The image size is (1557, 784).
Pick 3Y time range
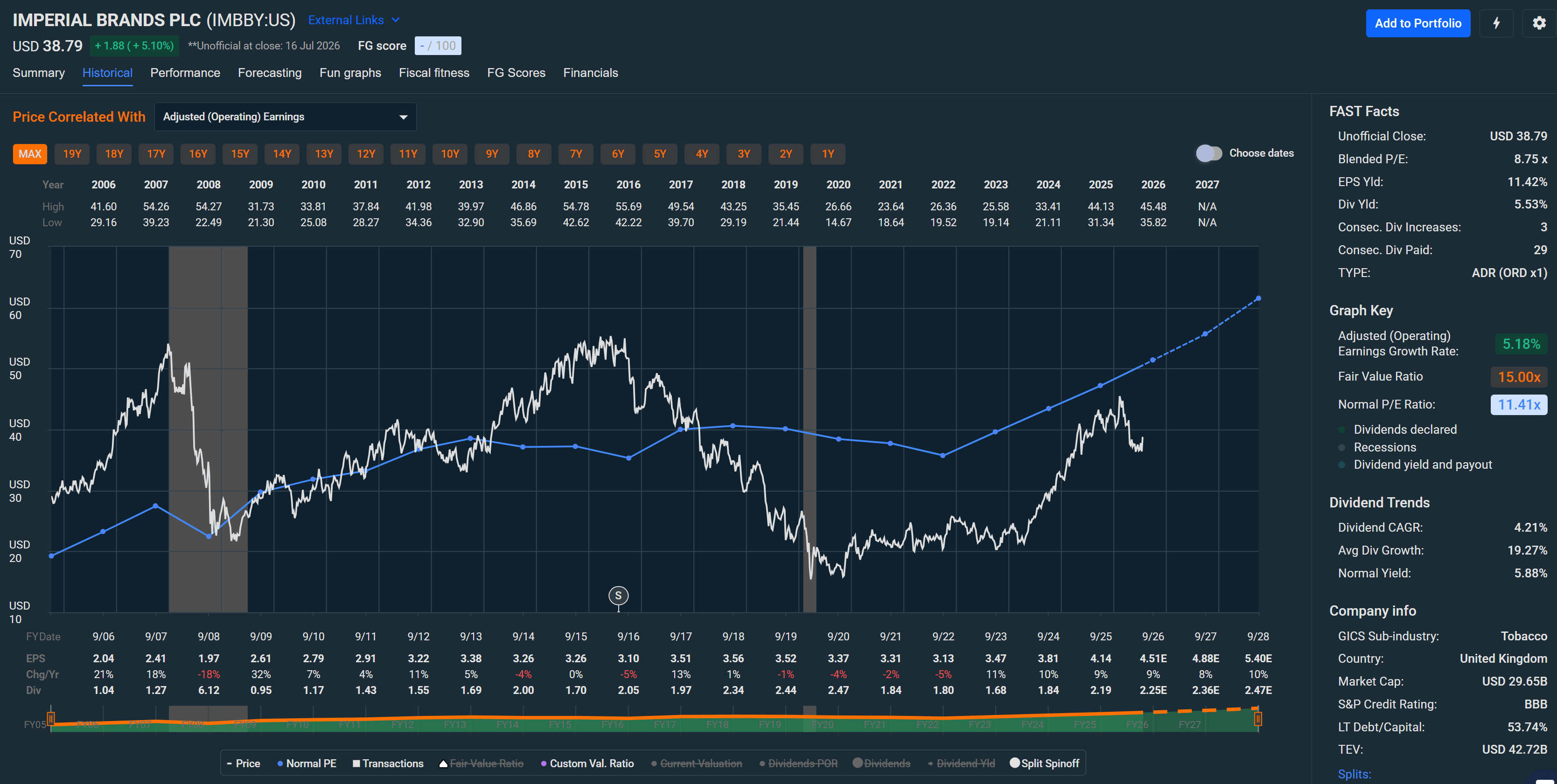743,153
